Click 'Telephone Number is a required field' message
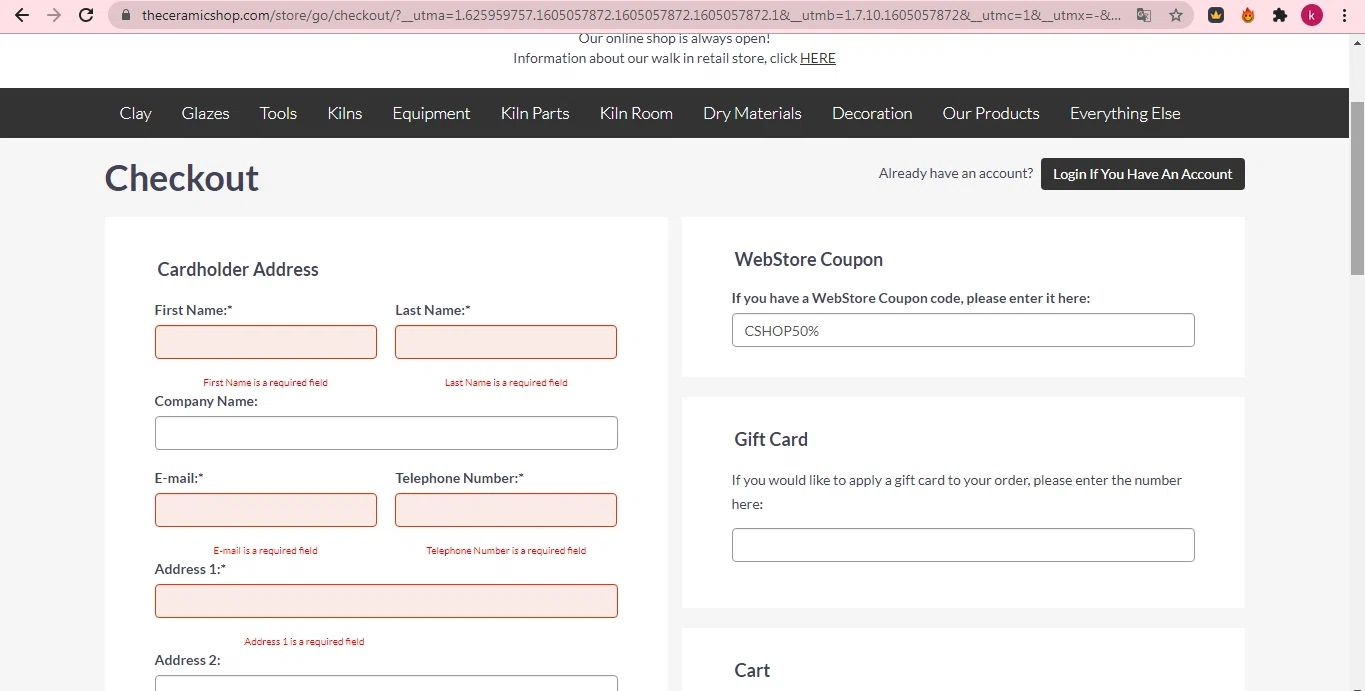The image size is (1365, 691). (x=506, y=551)
